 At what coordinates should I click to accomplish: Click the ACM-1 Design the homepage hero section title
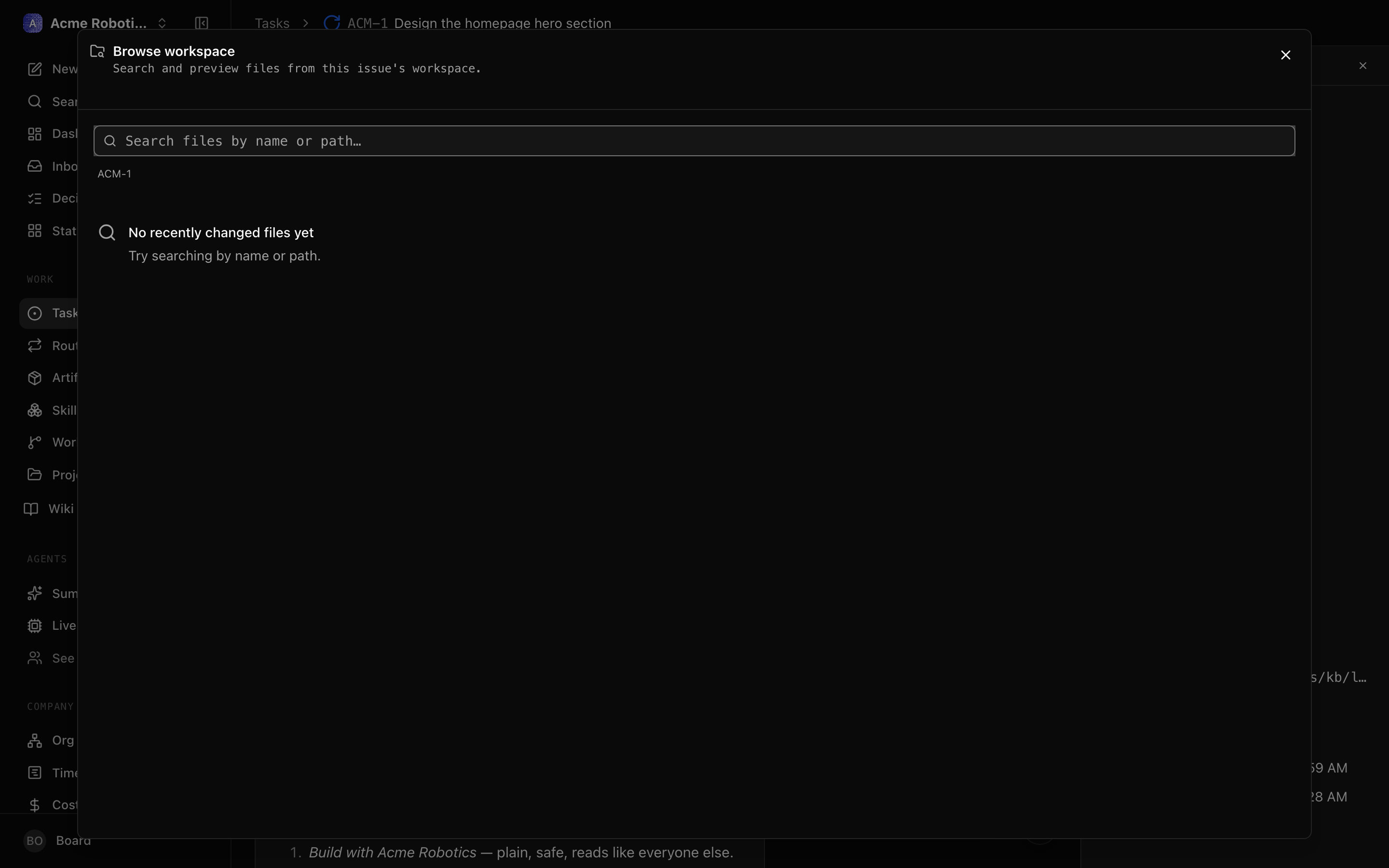479,23
